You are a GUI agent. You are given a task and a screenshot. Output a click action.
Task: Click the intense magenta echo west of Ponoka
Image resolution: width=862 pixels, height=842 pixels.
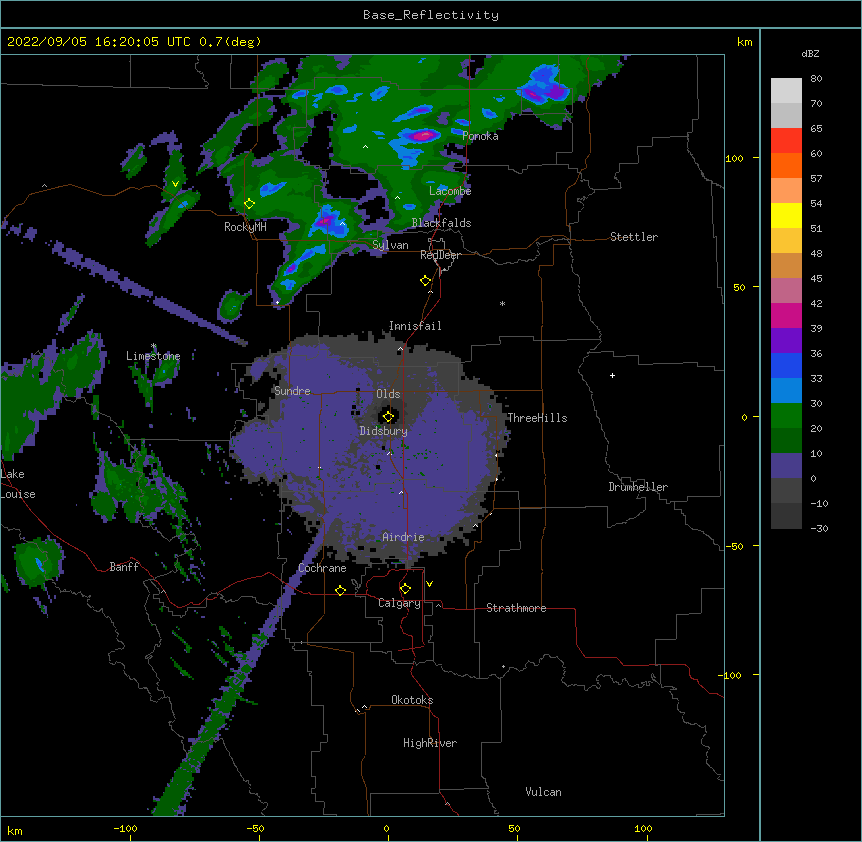(423, 135)
